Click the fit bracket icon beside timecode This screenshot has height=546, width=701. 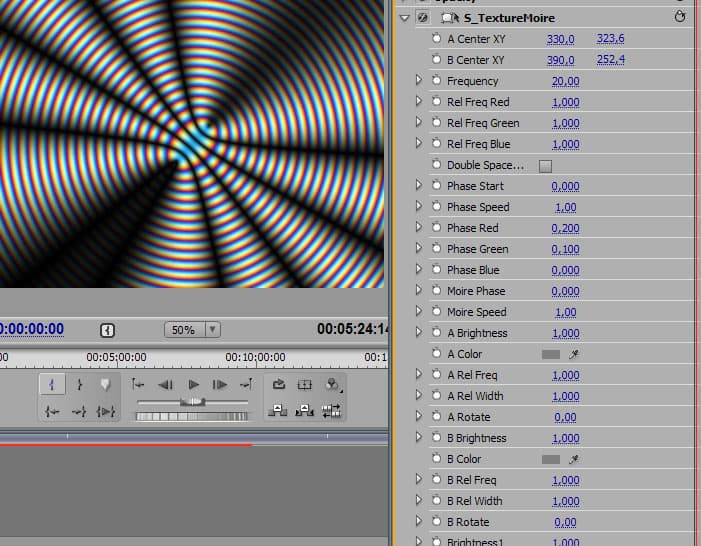click(x=107, y=330)
